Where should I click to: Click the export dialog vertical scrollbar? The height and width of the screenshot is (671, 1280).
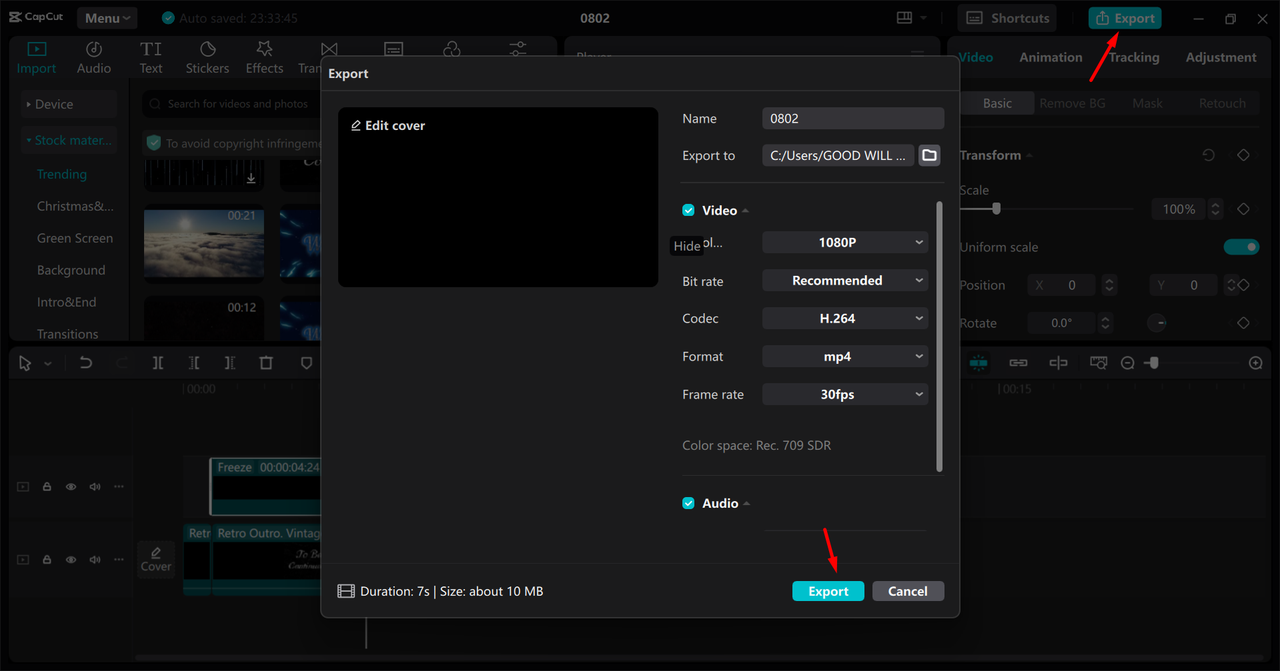coord(939,336)
